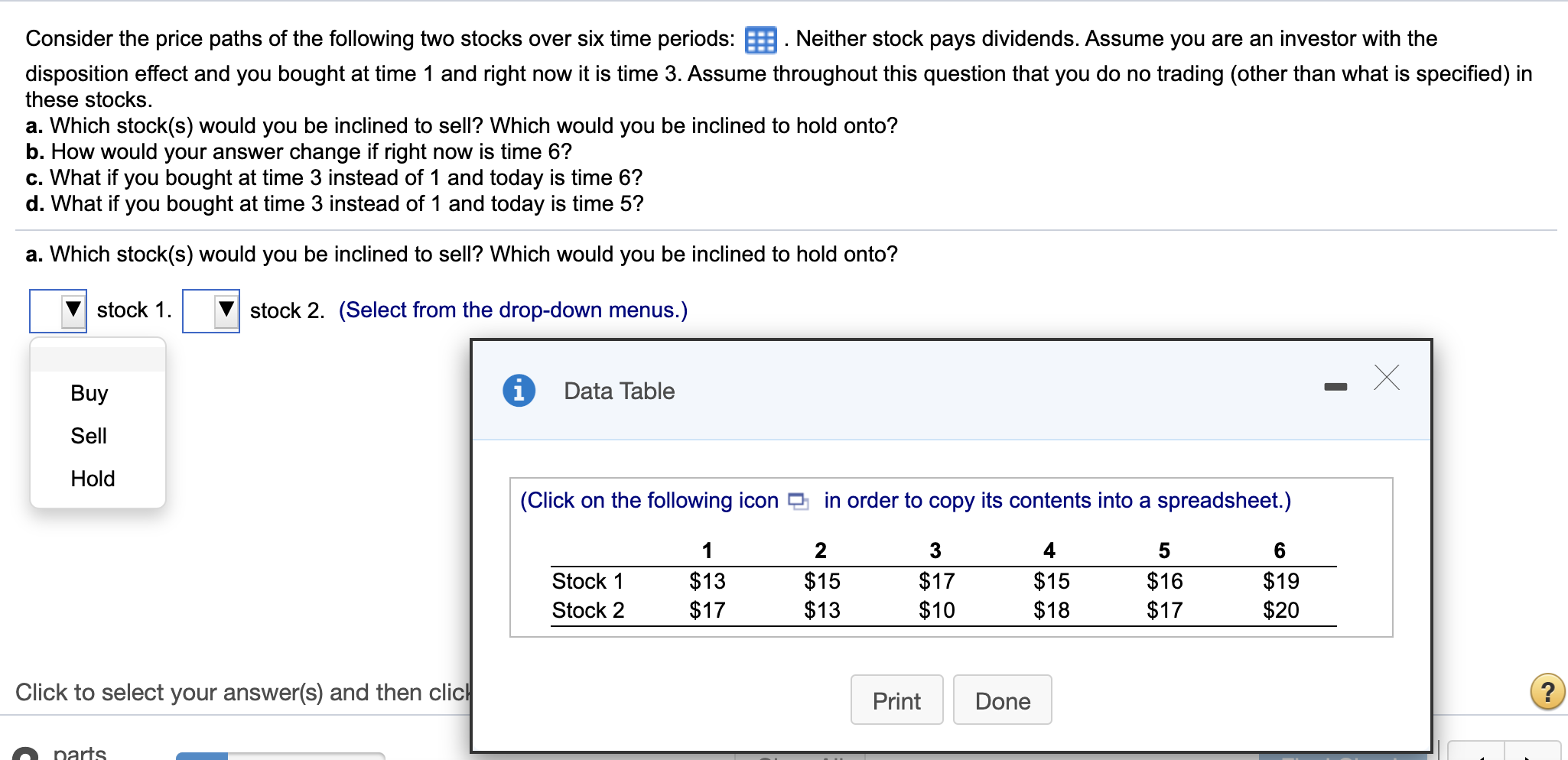Image resolution: width=1568 pixels, height=760 pixels.
Task: Click the blue progress bar near parts label
Action: coord(201,756)
